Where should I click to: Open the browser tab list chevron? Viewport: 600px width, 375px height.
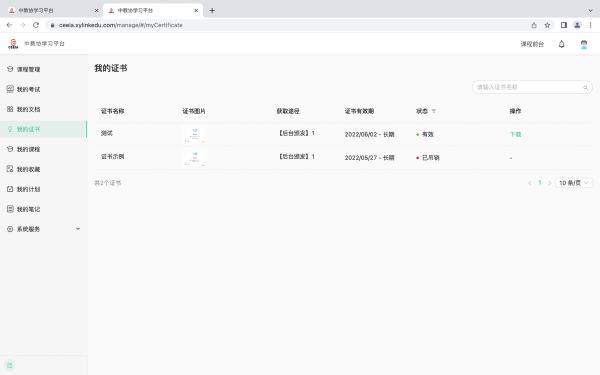pyautogui.click(x=590, y=10)
